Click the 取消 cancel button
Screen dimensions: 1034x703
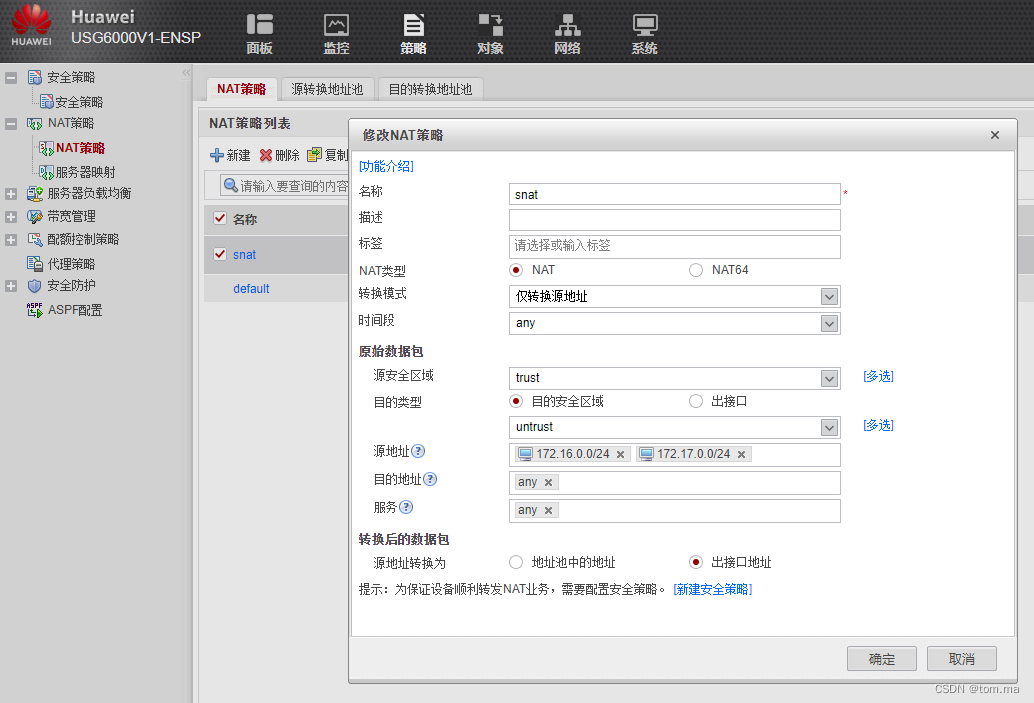pos(961,659)
